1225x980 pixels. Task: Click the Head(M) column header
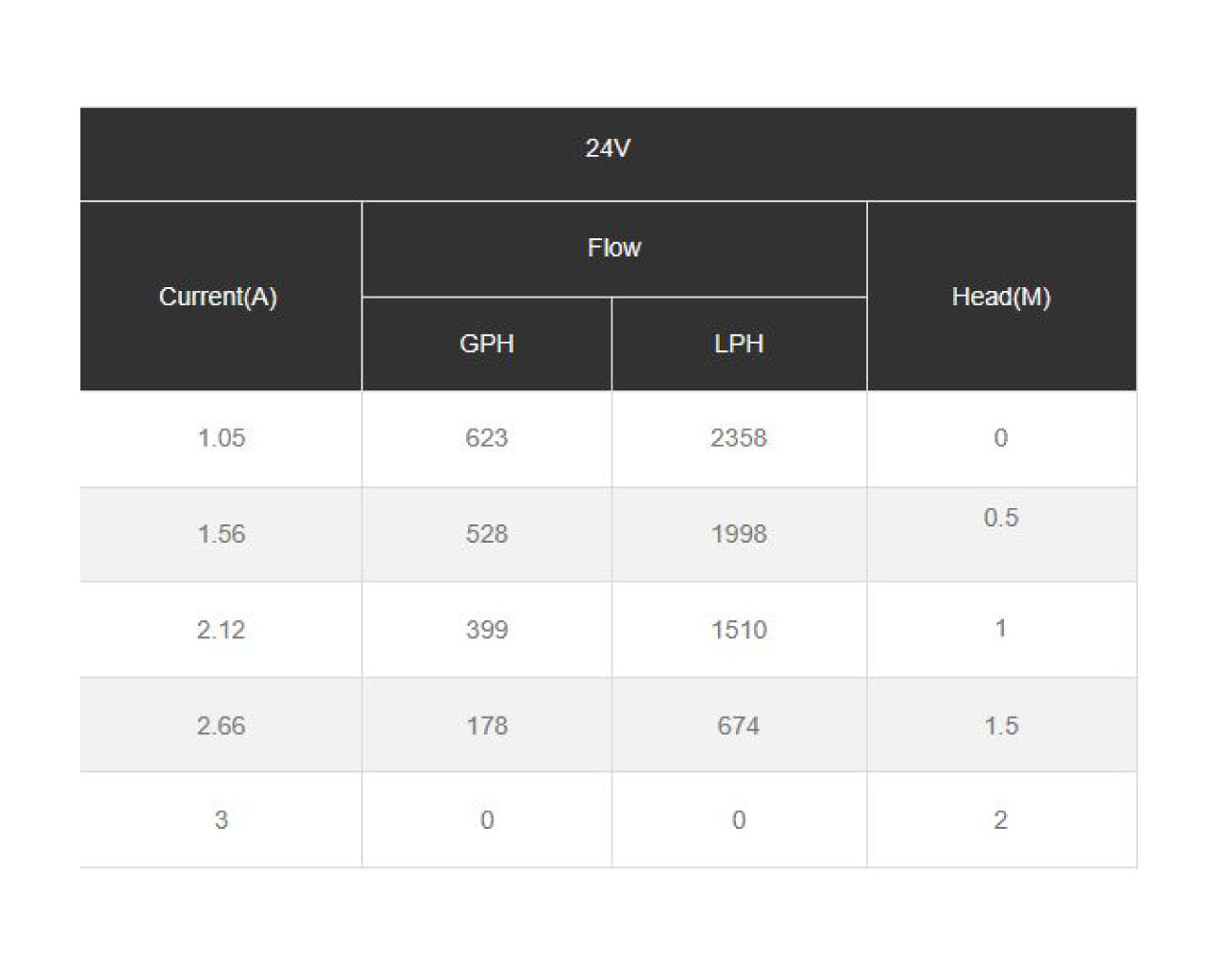click(x=1002, y=297)
